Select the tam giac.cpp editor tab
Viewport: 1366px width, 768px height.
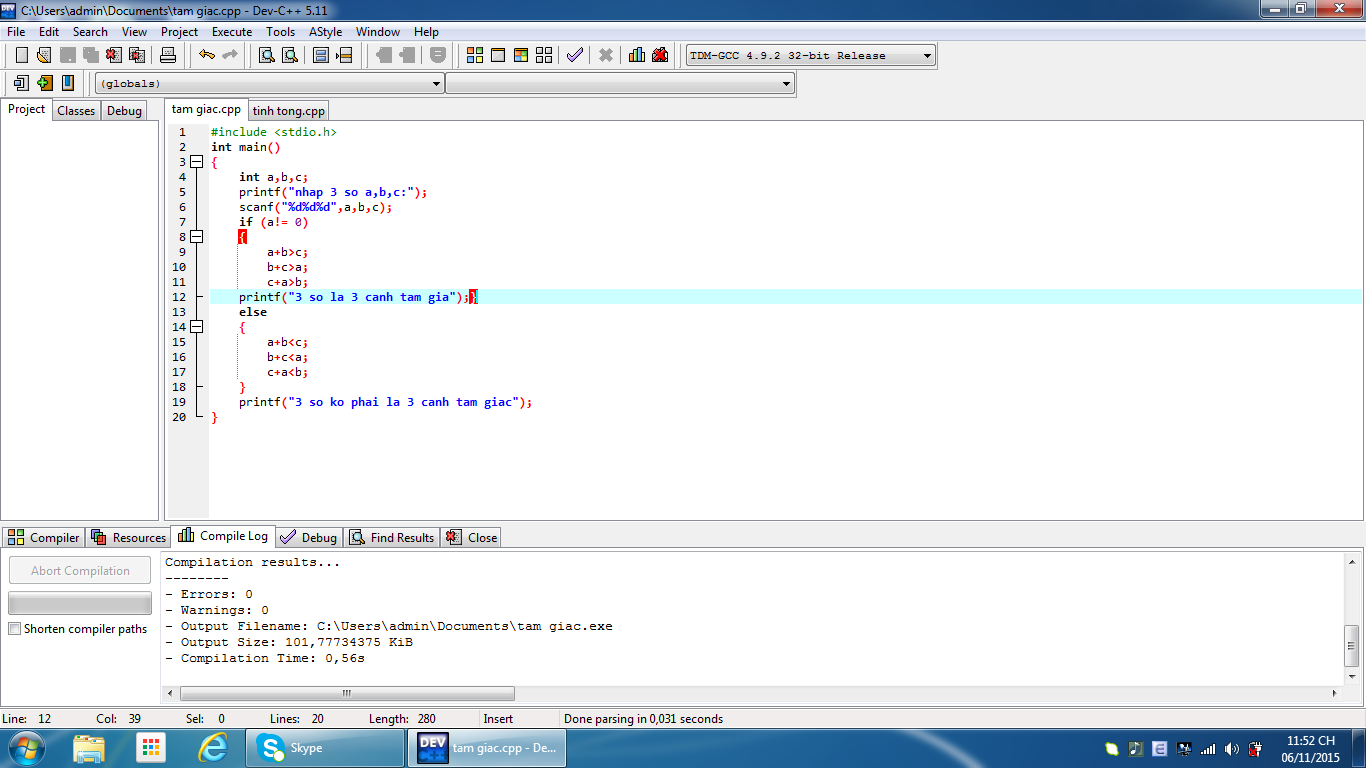point(206,109)
